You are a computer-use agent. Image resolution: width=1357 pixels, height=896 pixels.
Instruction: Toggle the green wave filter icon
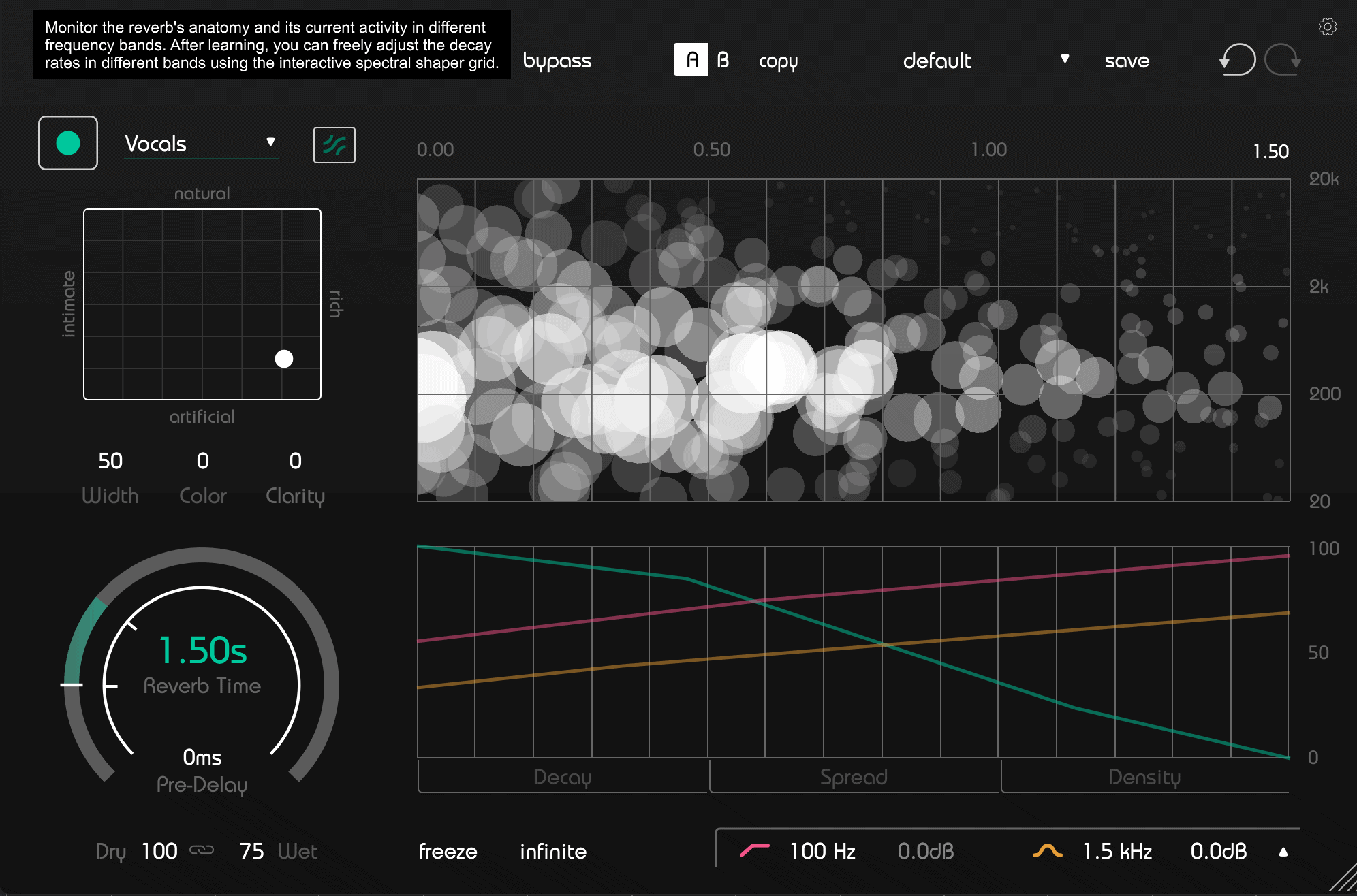click(334, 145)
